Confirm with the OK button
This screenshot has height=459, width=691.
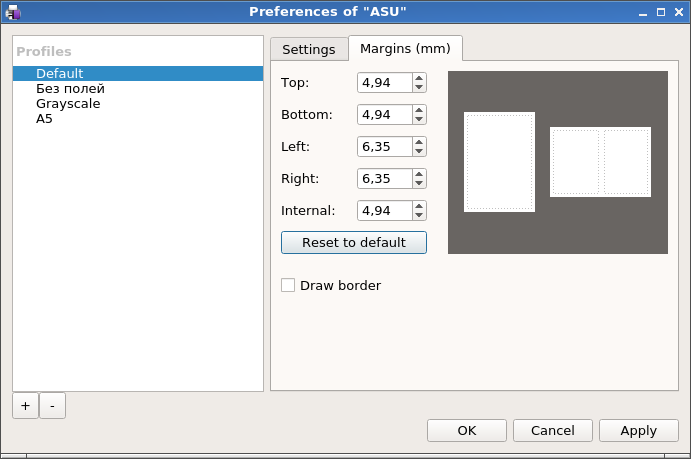[466, 430]
